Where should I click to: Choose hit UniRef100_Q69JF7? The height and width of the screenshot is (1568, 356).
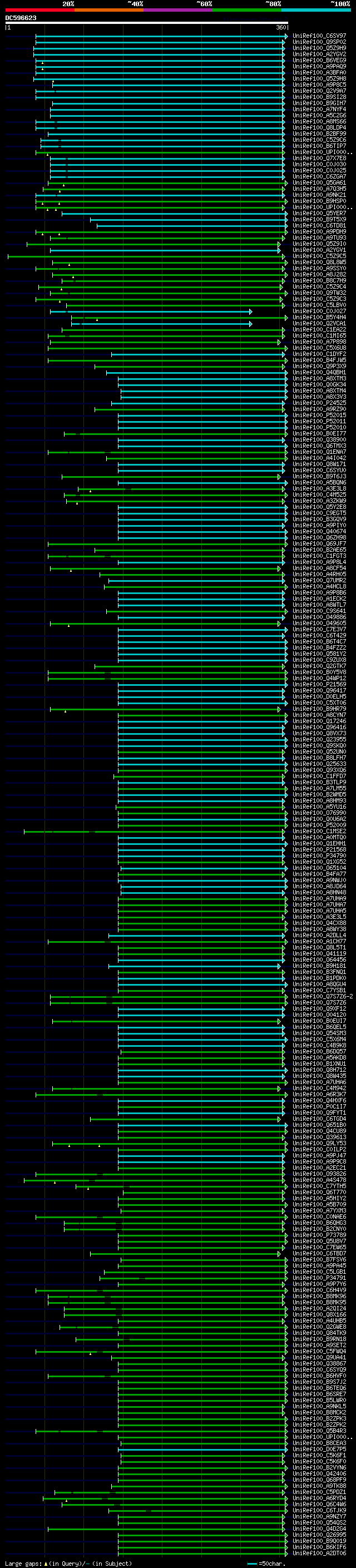(x=319, y=543)
